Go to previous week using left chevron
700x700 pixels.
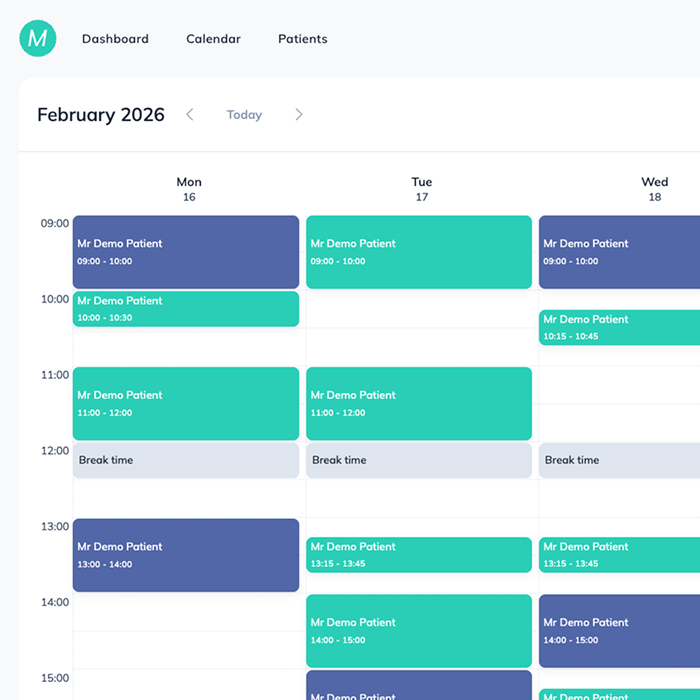click(190, 115)
